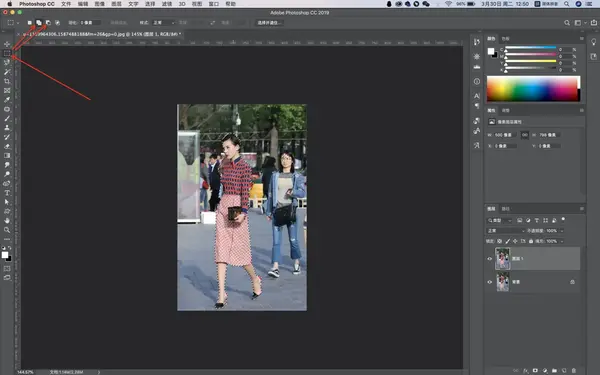Select the Magic Wand tool
The image size is (600, 375).
(7, 72)
